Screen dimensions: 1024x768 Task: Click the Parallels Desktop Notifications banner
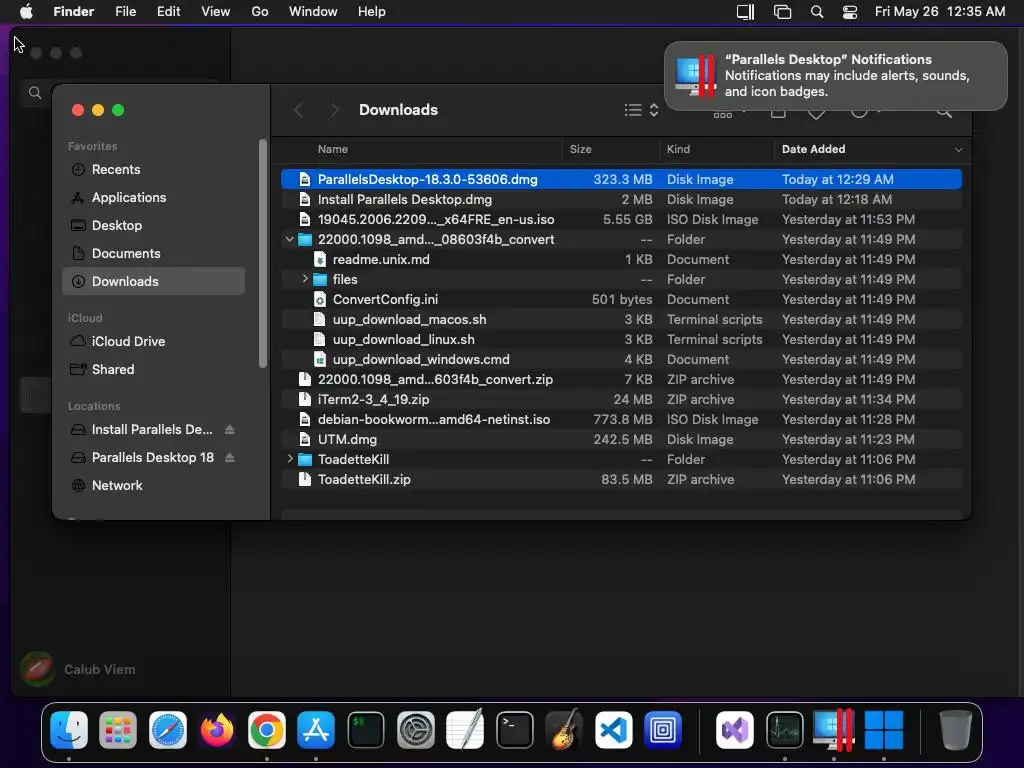click(835, 76)
